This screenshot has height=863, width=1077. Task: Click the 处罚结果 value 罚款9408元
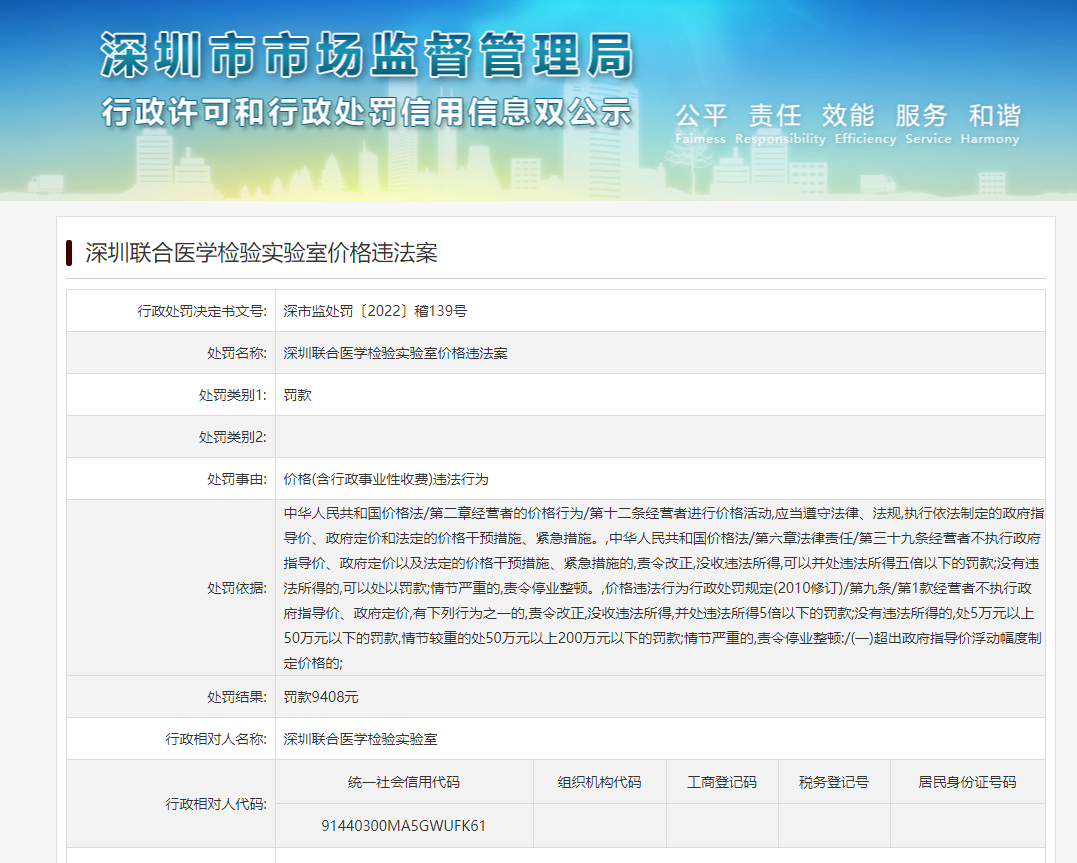pyautogui.click(x=320, y=697)
